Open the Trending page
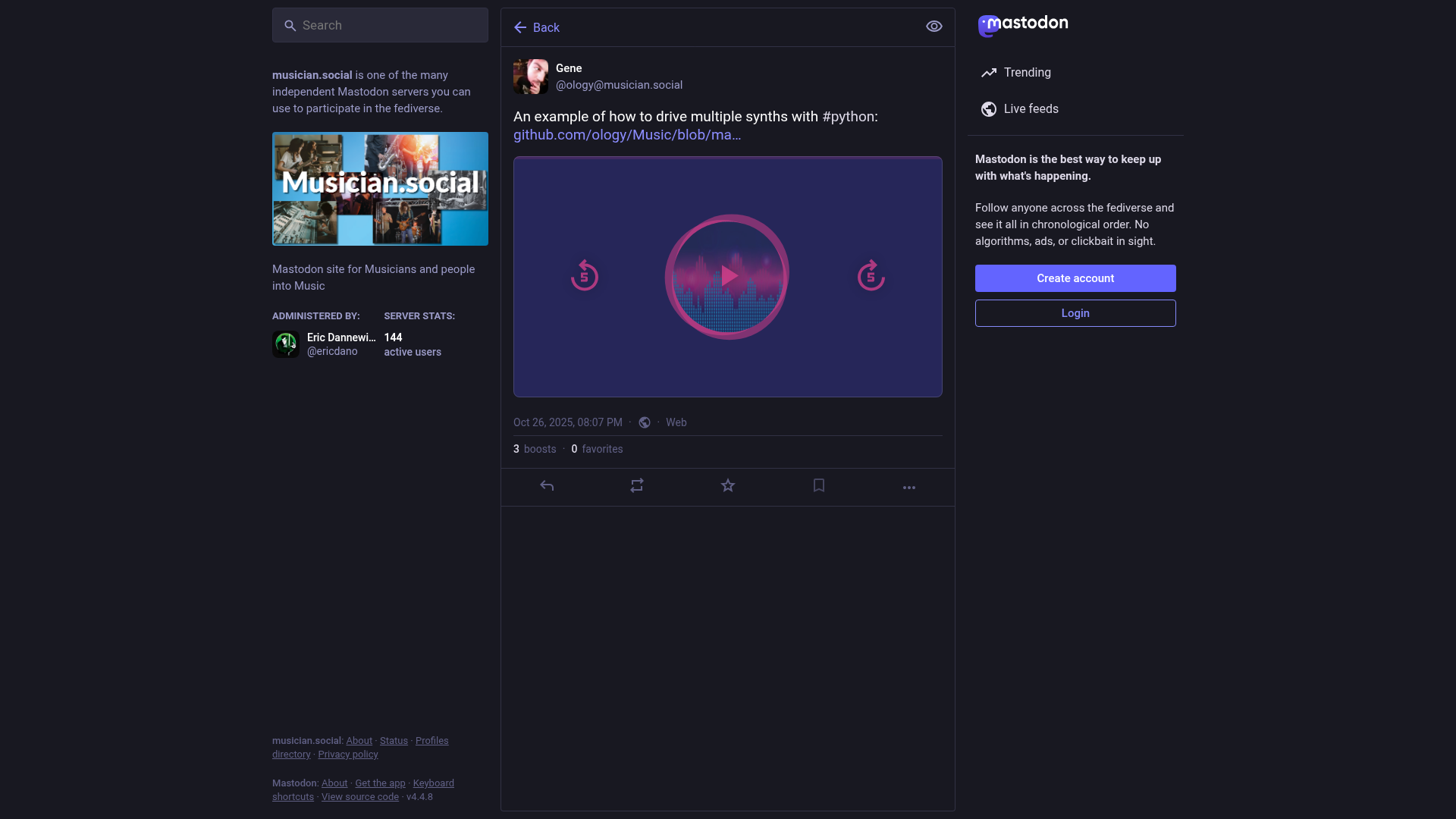 point(1027,73)
